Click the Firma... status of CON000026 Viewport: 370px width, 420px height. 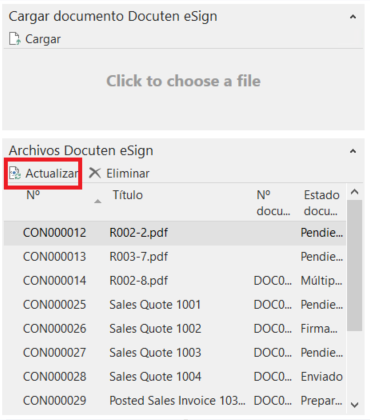tap(319, 329)
